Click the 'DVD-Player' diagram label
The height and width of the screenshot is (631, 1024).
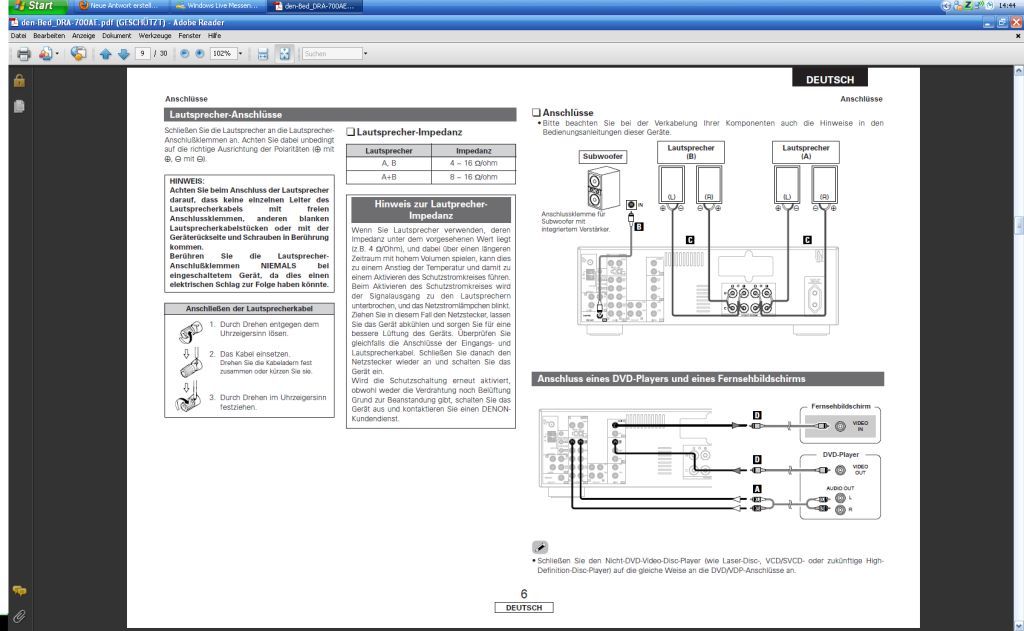840,455
